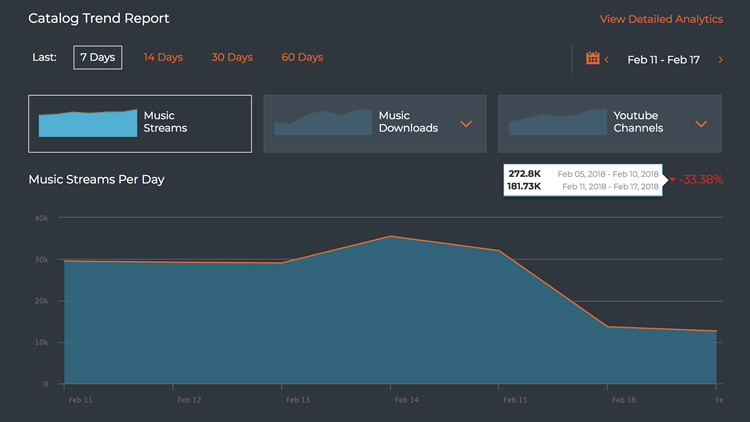Open the calendar date picker icon
Image resolution: width=750 pixels, height=422 pixels.
pos(592,59)
